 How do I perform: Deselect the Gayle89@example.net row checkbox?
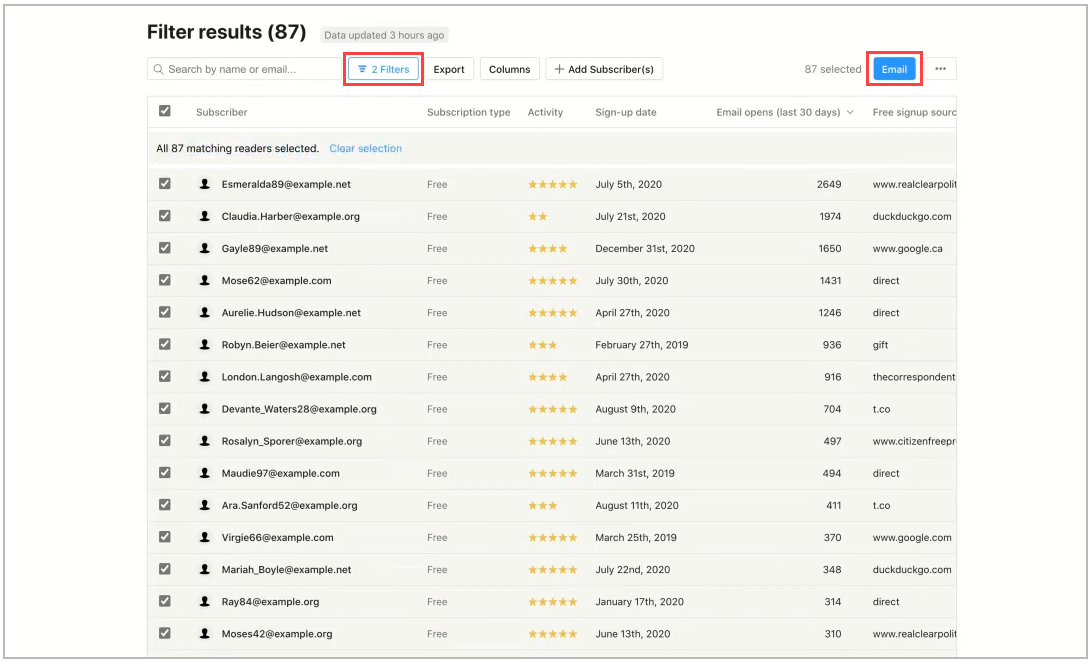pyautogui.click(x=165, y=248)
